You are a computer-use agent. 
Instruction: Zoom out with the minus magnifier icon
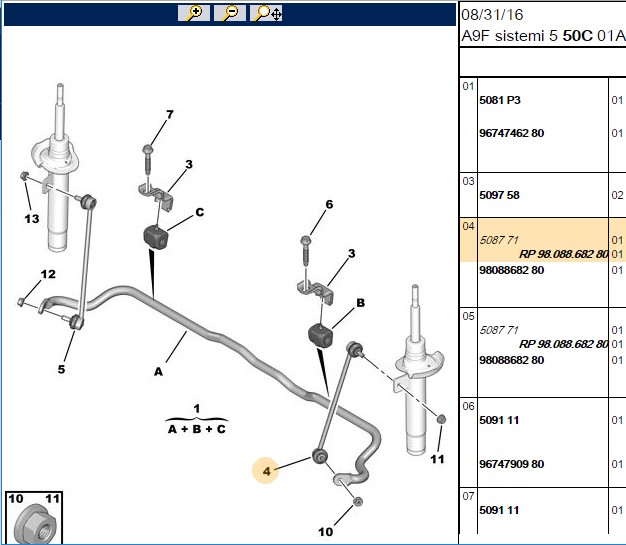click(230, 13)
